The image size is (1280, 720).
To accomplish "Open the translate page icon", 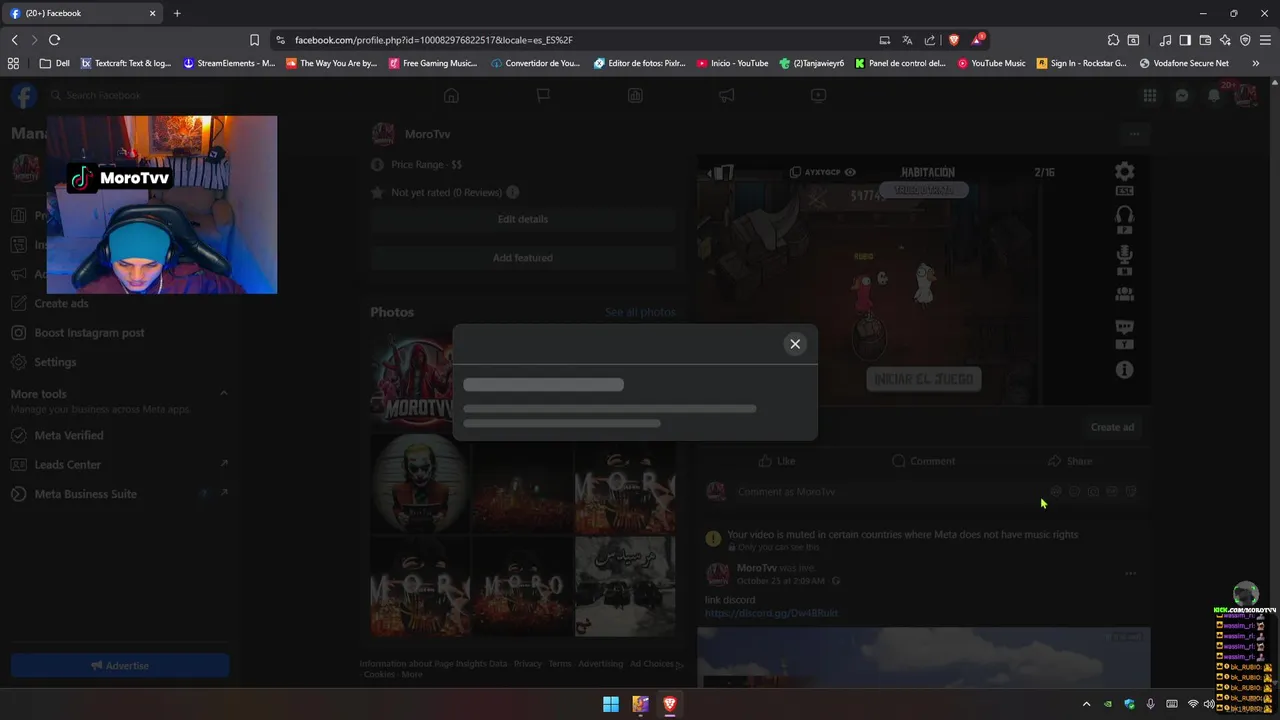I will tap(907, 40).
